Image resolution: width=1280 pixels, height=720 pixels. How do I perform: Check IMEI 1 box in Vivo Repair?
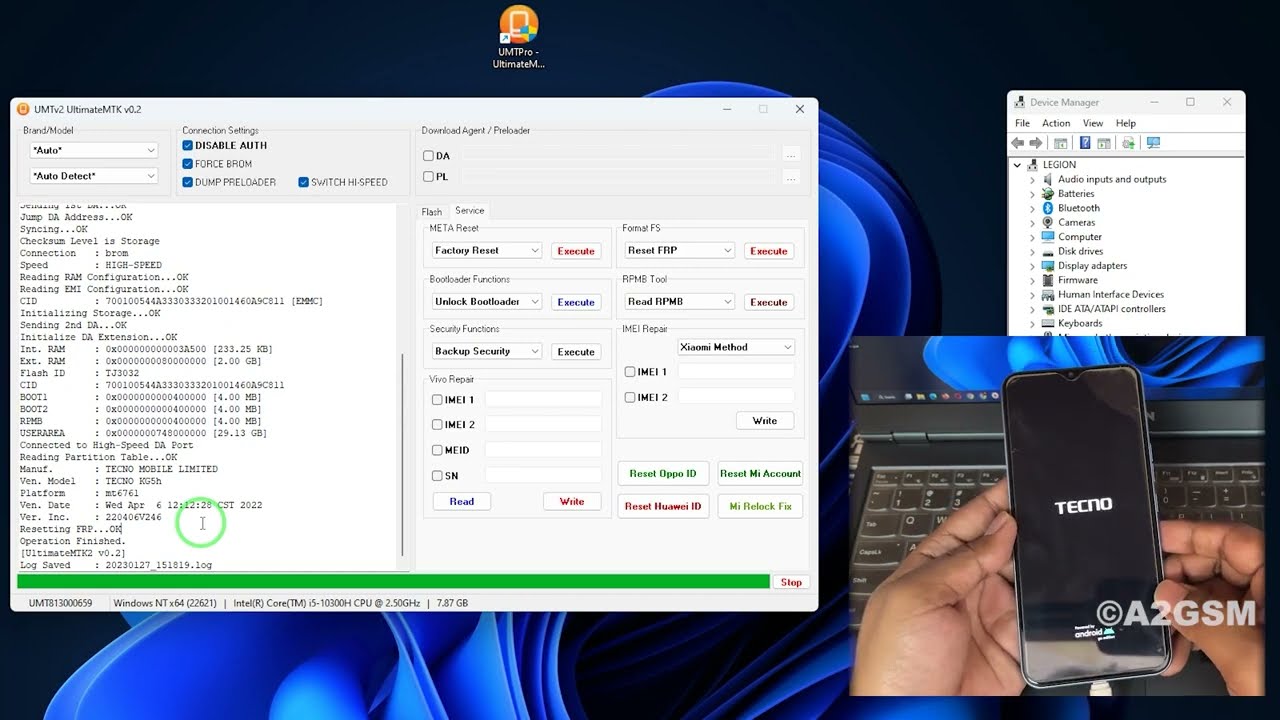(437, 400)
